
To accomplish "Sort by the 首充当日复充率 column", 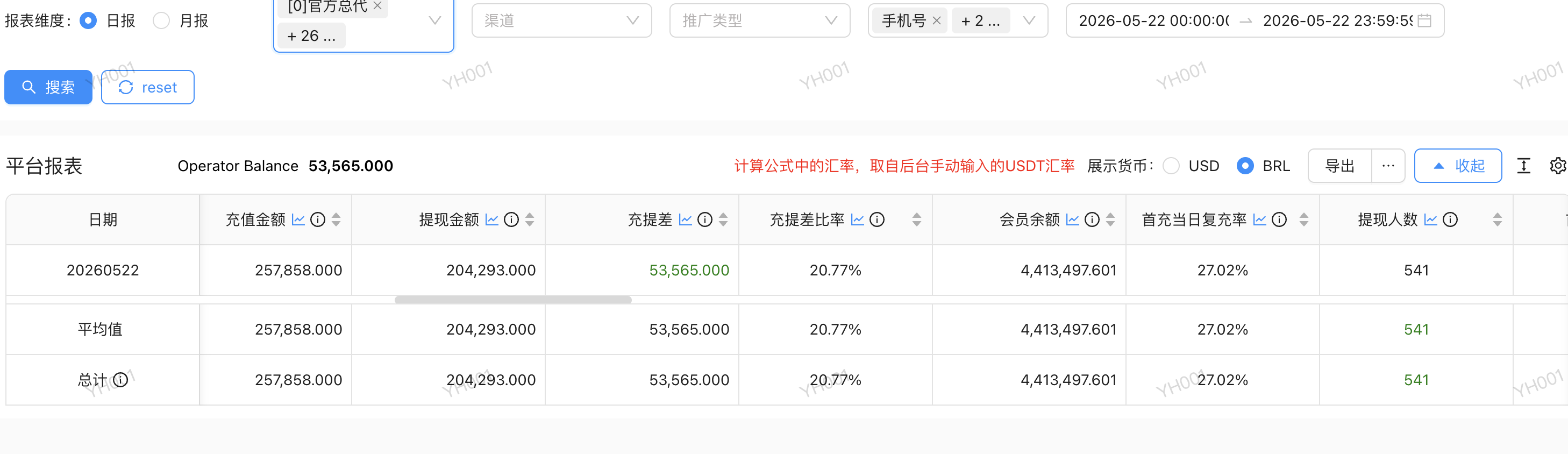I will click(1304, 219).
